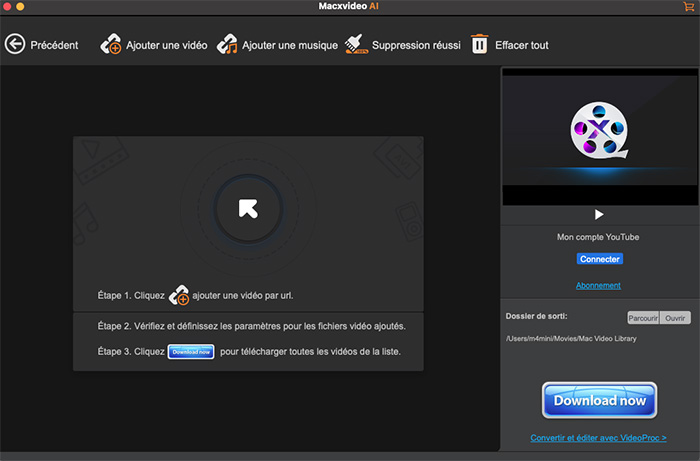
Task: Click the Dossier de sorti: label
Action: [x=536, y=316]
